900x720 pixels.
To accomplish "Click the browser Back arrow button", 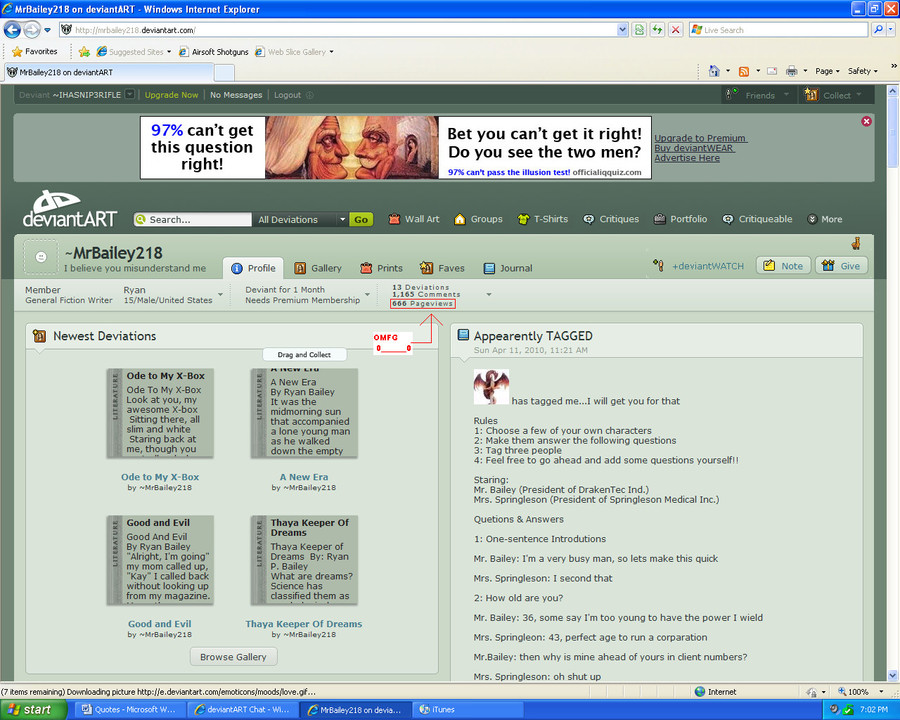I will pos(12,30).
